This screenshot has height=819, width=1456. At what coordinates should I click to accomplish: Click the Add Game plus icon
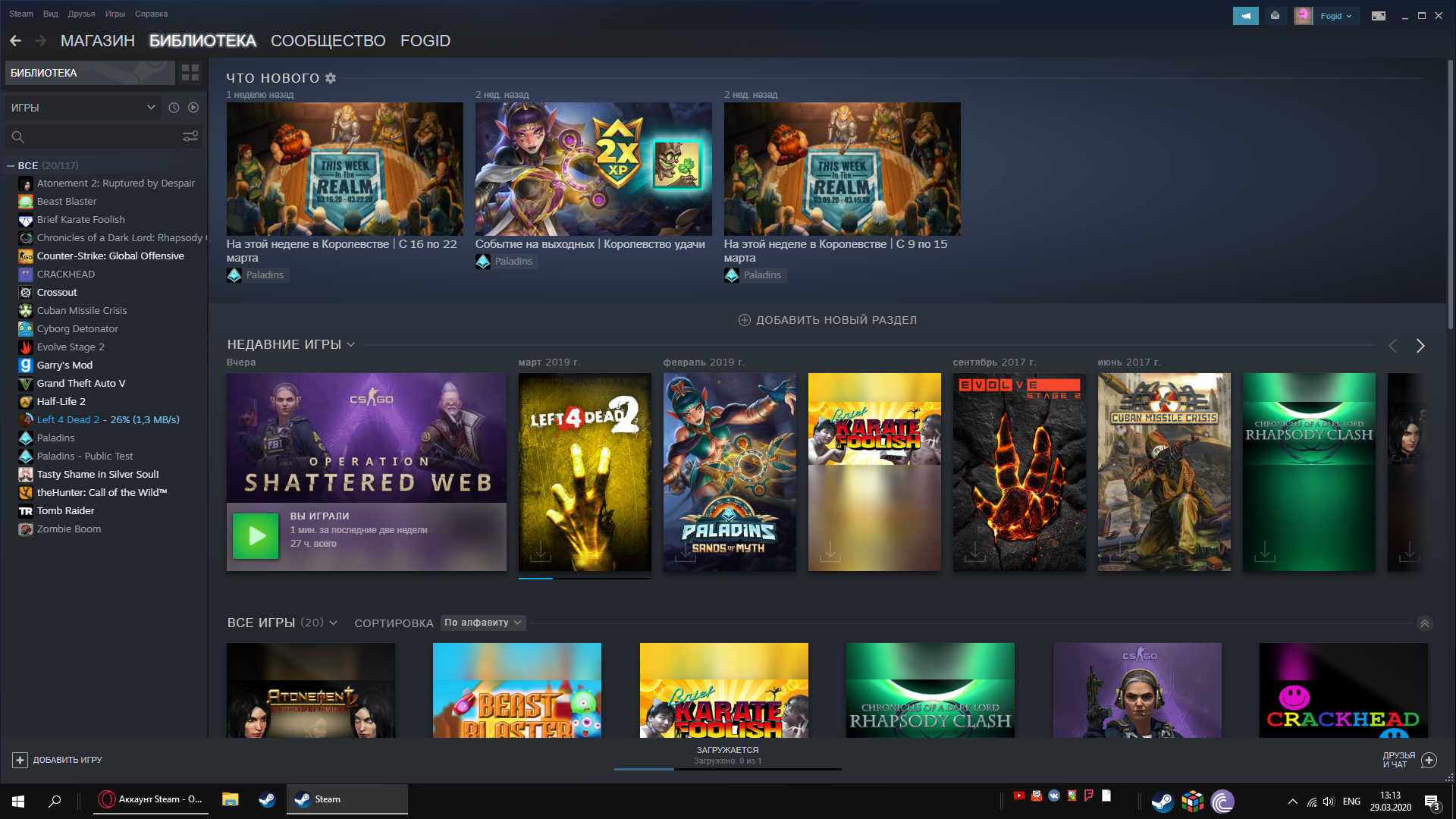20,760
